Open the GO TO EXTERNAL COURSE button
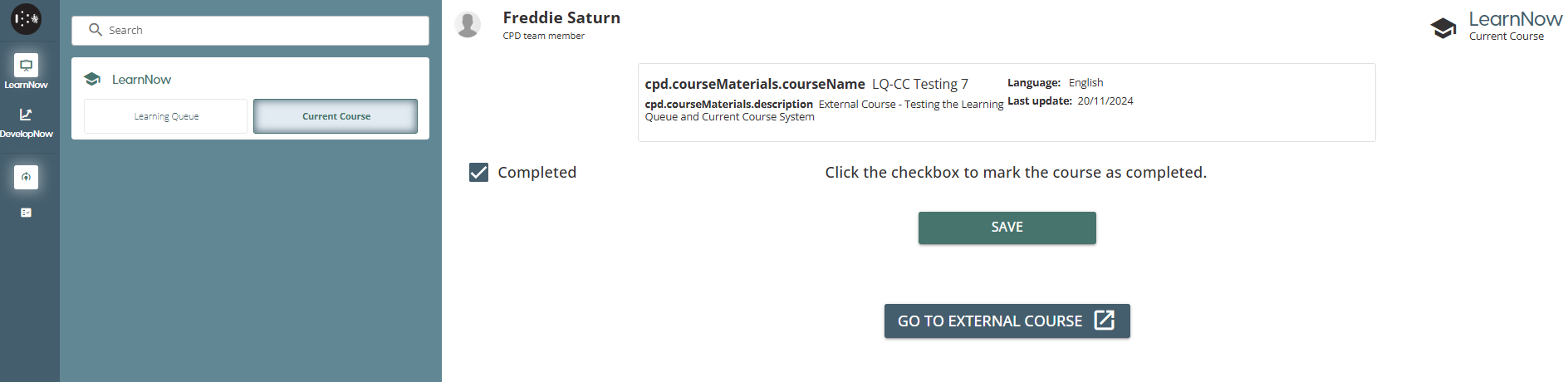Image resolution: width=1568 pixels, height=382 pixels. pyautogui.click(x=990, y=321)
